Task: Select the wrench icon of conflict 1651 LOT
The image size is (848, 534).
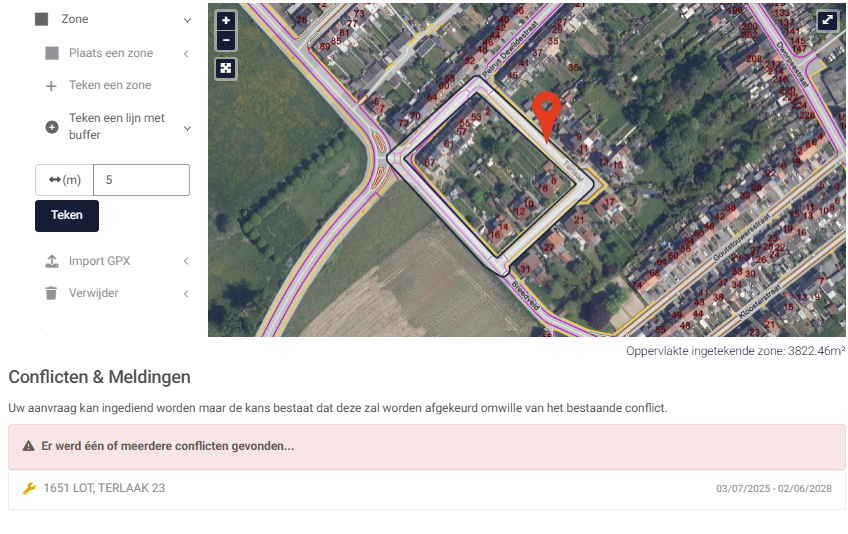Action: coord(29,489)
